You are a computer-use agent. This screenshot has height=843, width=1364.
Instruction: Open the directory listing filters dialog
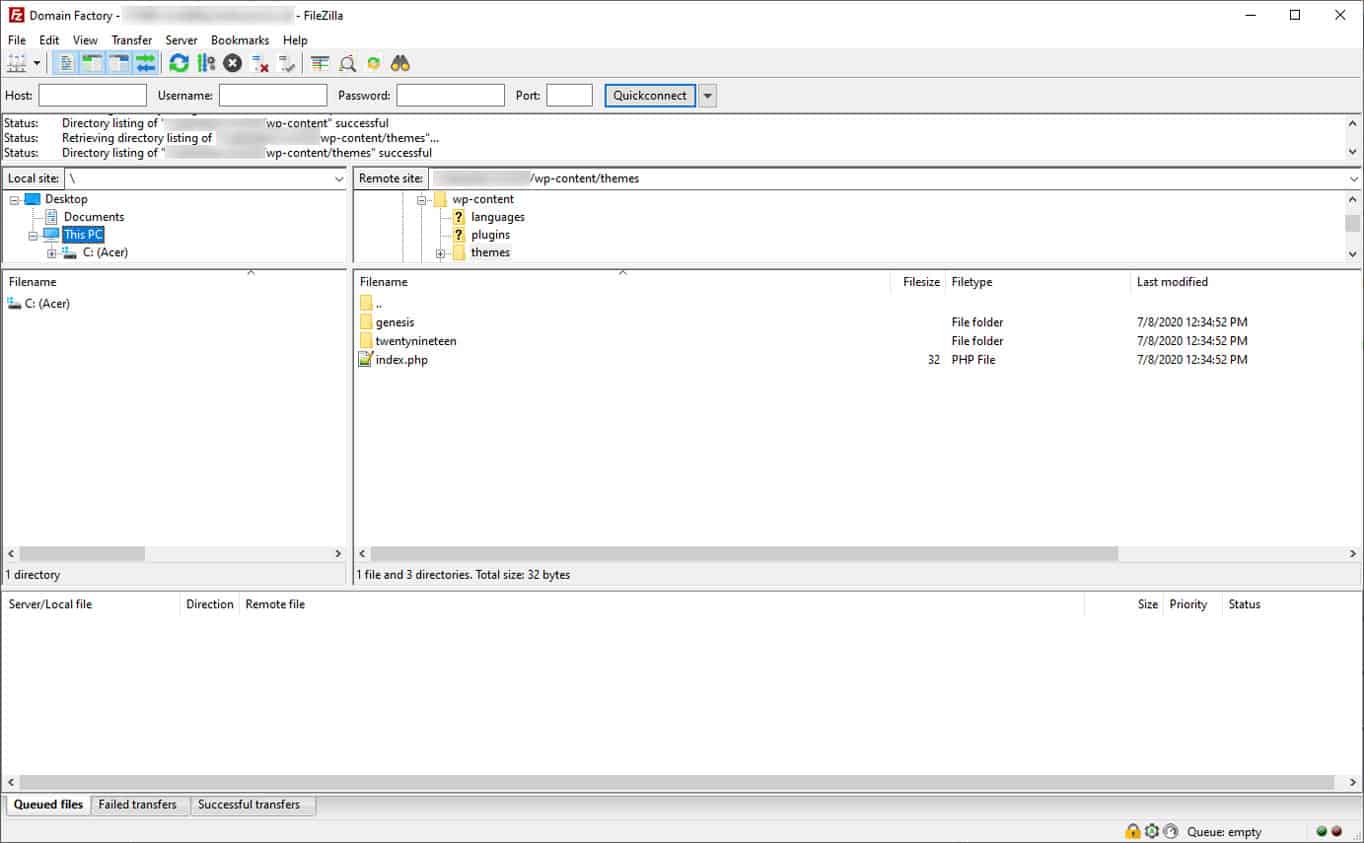[x=320, y=63]
